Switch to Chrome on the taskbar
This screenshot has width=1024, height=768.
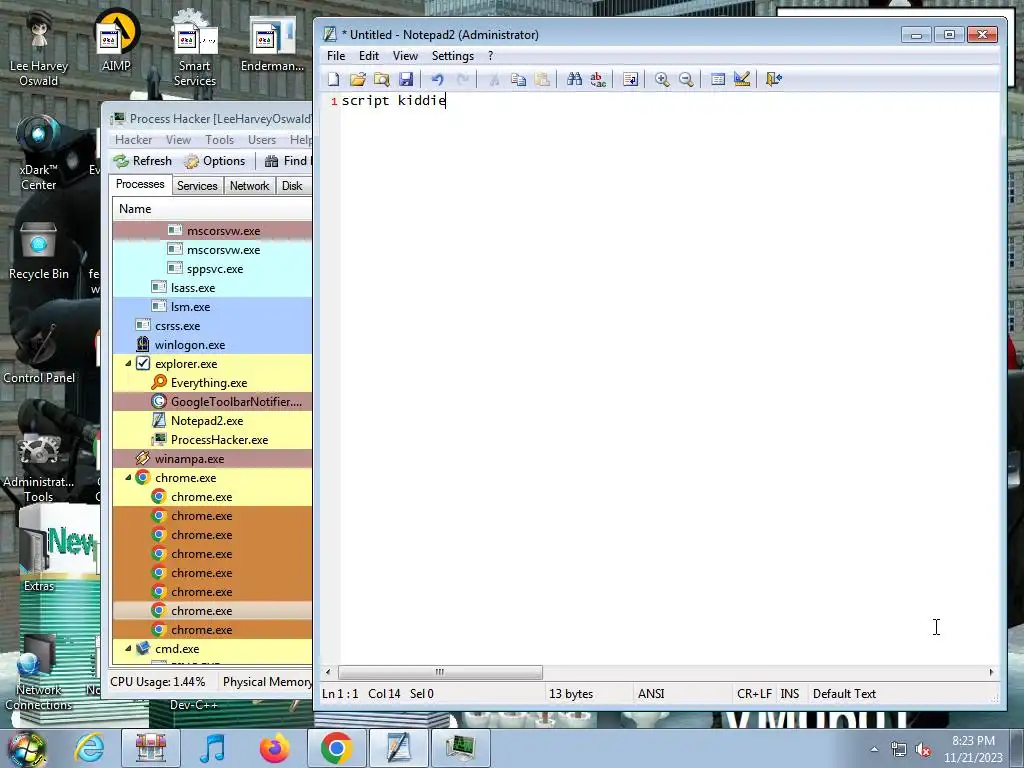click(x=337, y=748)
